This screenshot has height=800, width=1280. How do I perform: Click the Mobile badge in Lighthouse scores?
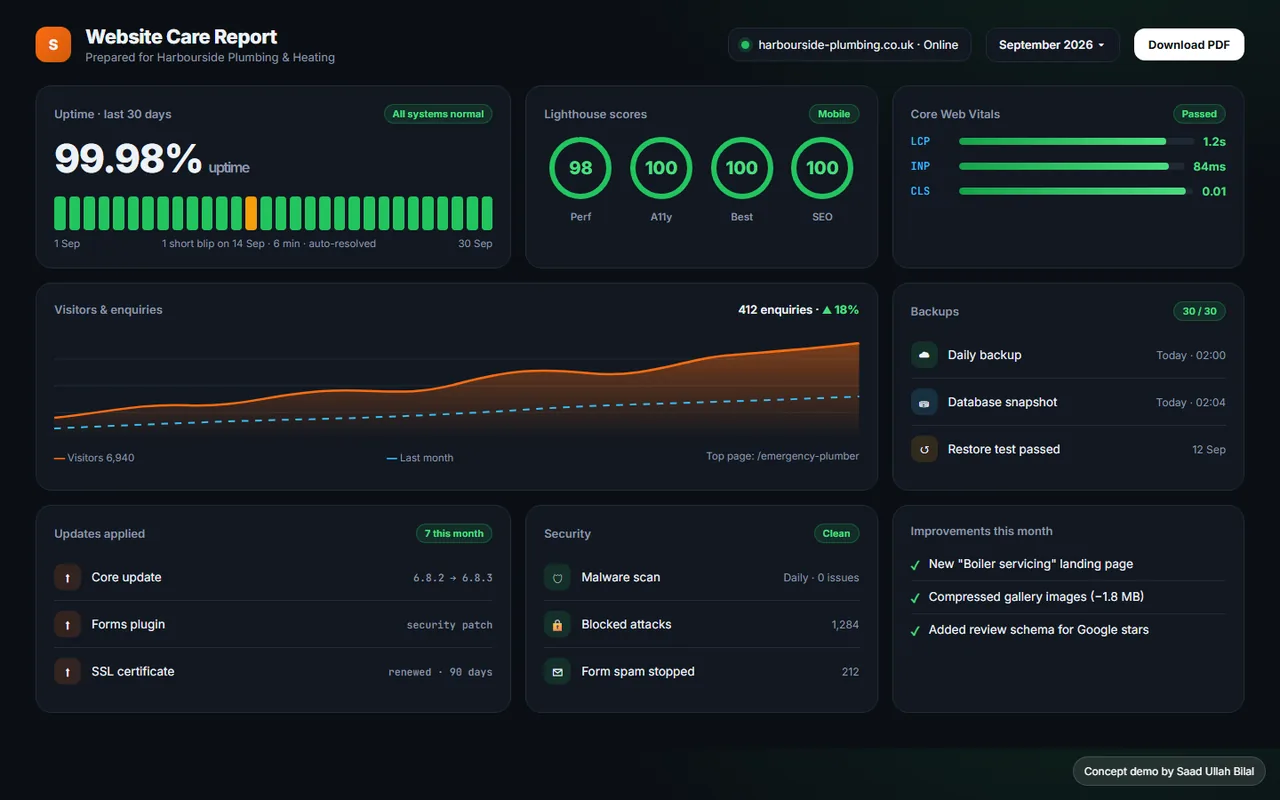pos(834,114)
